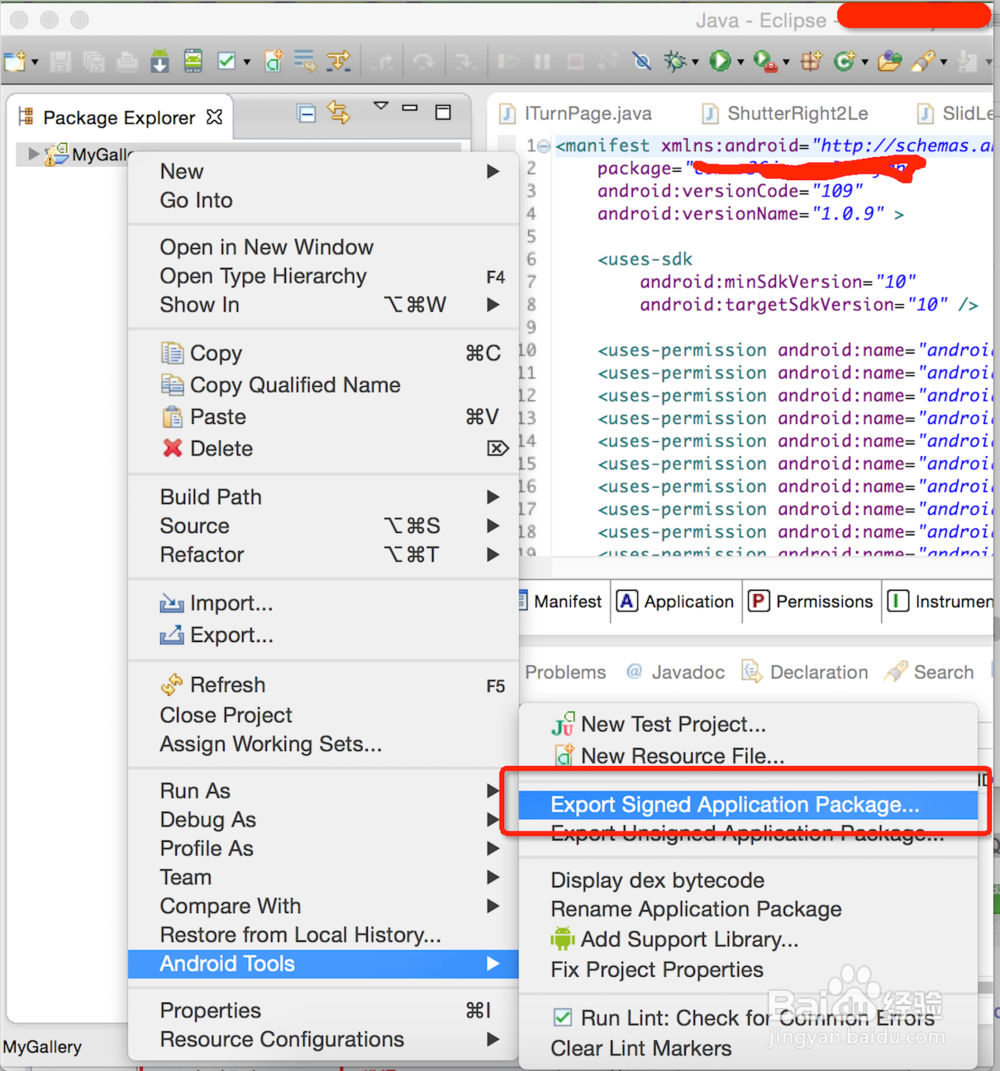Choose New Resource File from submenu
Screen dimensions: 1000x1071
[x=748, y=756]
